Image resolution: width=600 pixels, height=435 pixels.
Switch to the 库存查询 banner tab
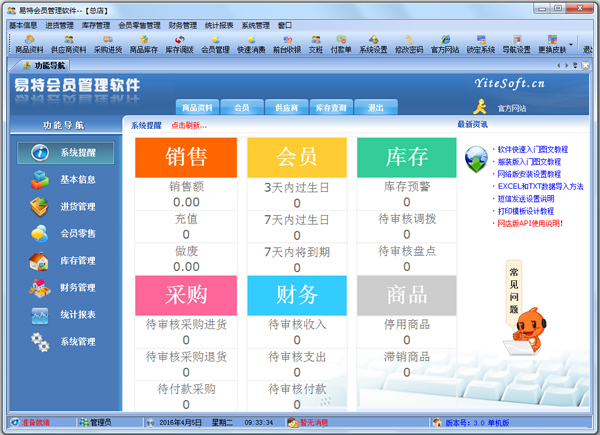pos(331,107)
